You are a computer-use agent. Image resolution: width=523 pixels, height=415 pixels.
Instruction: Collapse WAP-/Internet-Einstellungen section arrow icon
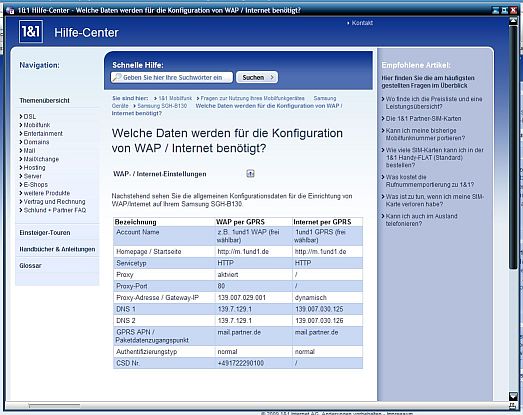pyautogui.click(x=250, y=173)
